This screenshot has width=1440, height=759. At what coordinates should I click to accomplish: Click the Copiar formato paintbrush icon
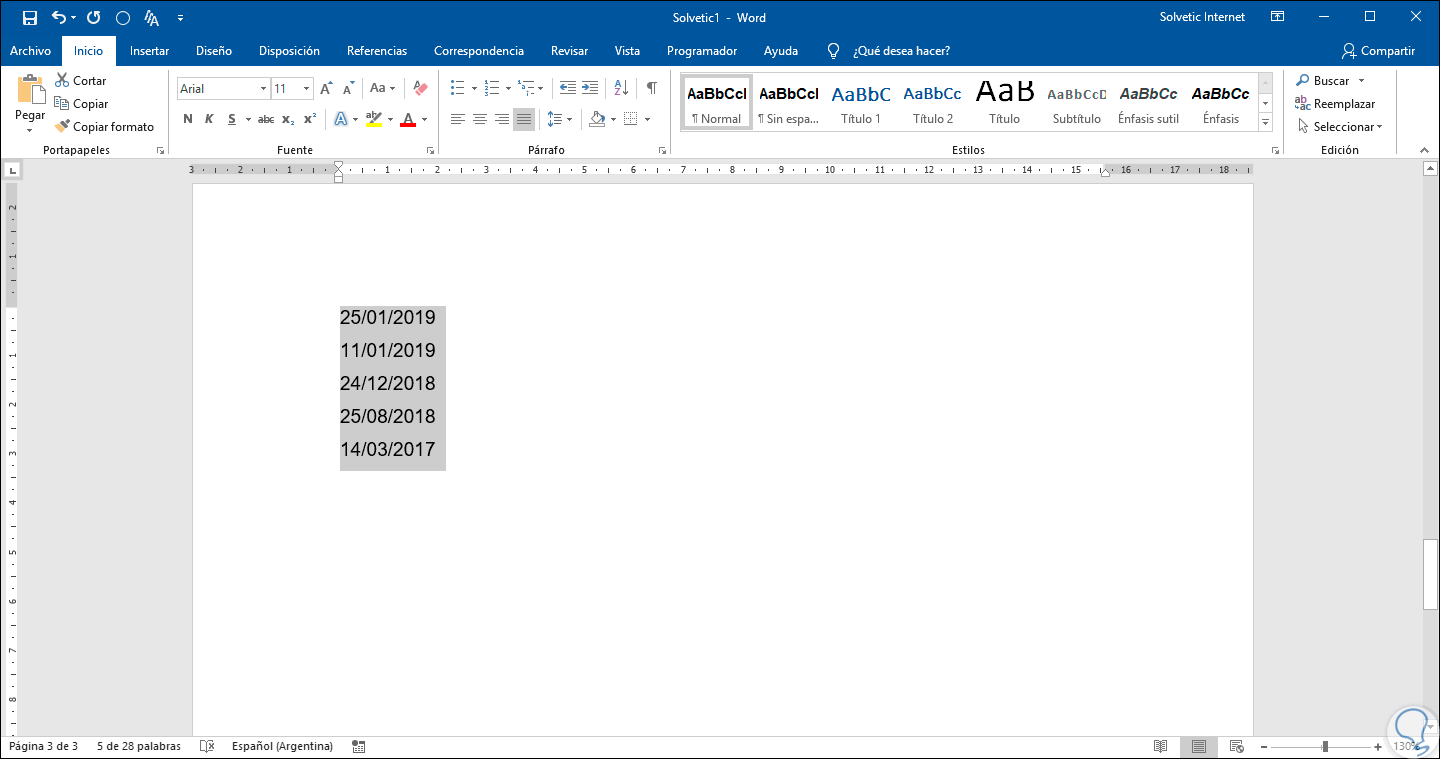pyautogui.click(x=62, y=127)
